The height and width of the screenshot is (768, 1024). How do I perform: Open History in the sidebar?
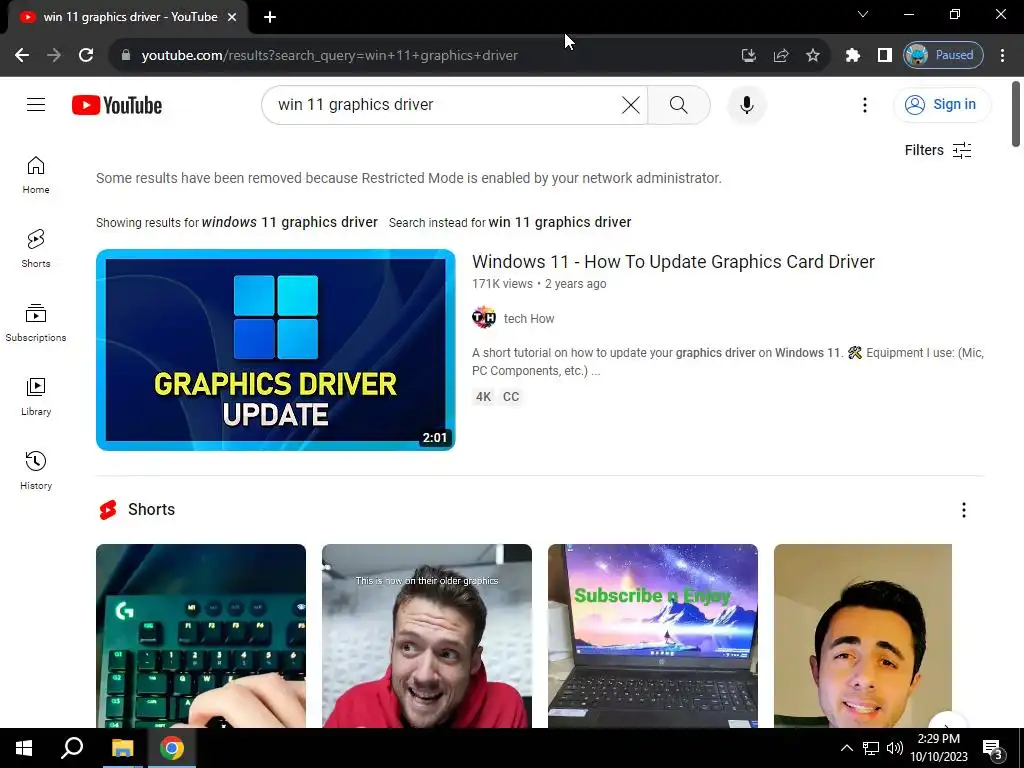[x=36, y=470]
